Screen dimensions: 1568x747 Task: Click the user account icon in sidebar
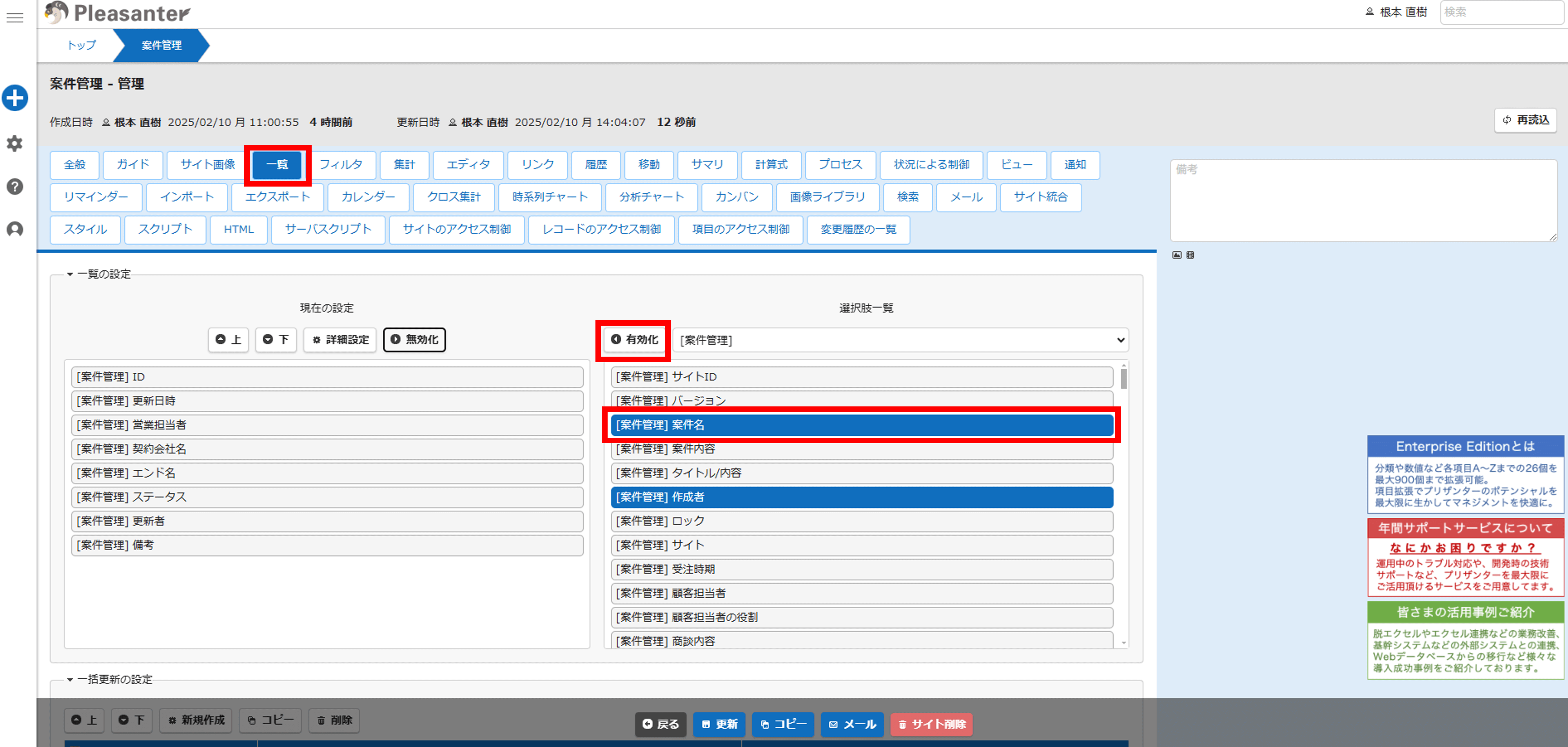coord(15,230)
